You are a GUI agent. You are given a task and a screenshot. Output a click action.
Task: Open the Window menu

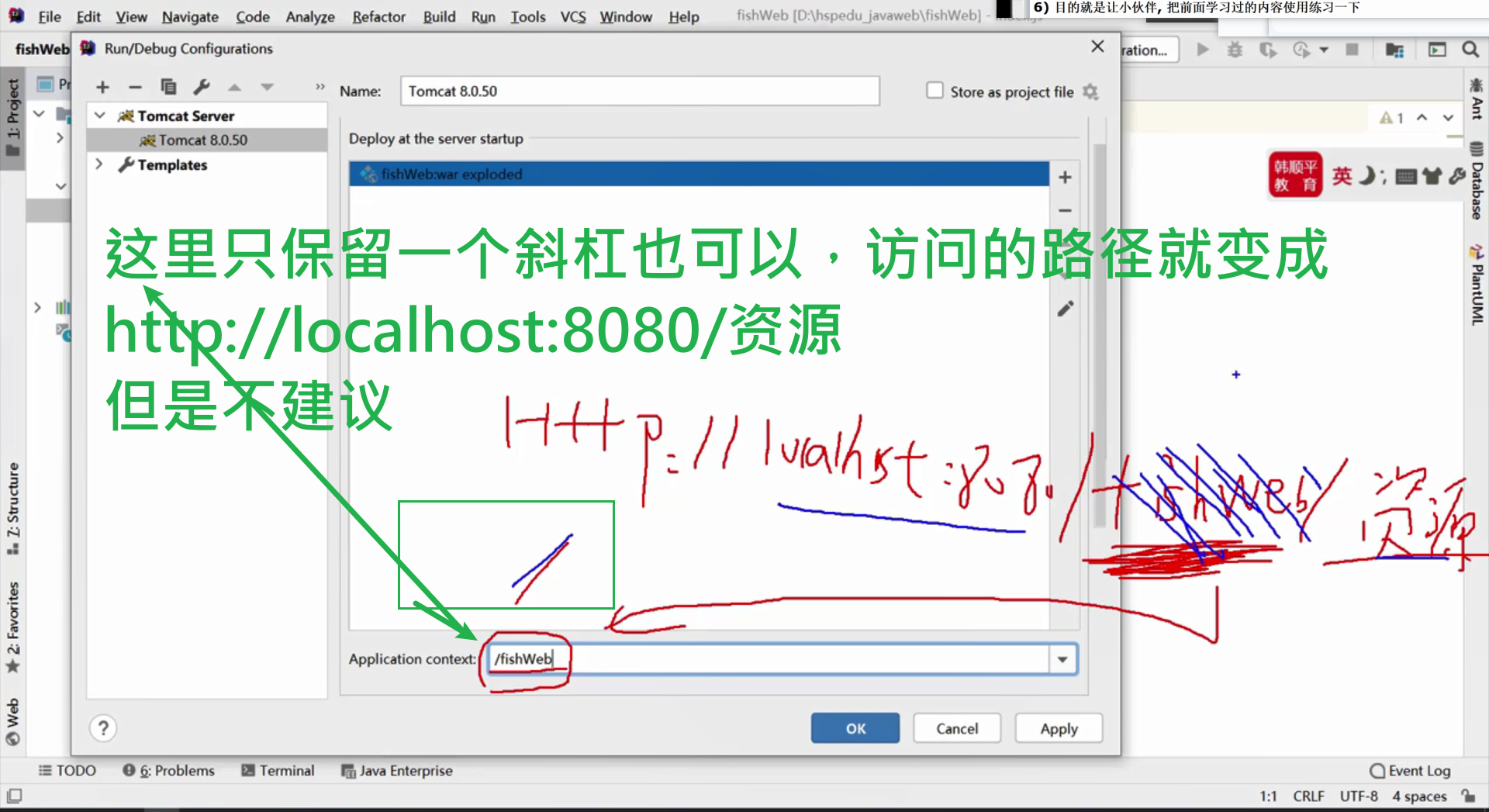(626, 16)
